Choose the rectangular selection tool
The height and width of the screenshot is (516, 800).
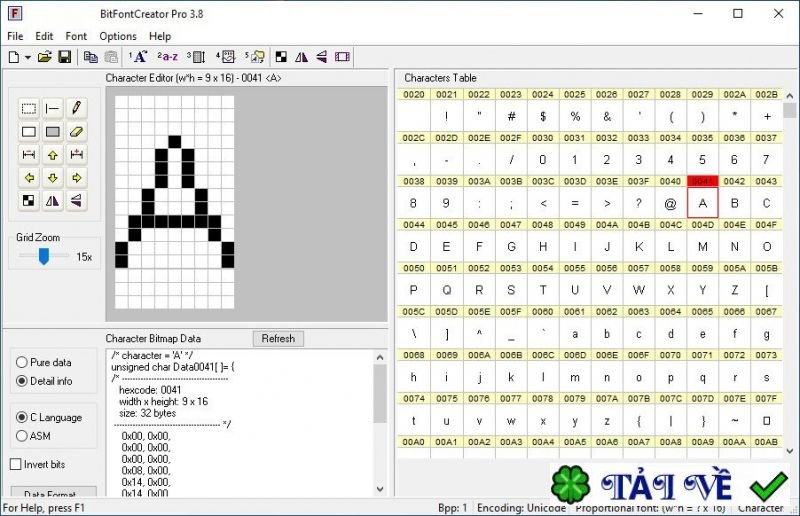click(x=29, y=108)
